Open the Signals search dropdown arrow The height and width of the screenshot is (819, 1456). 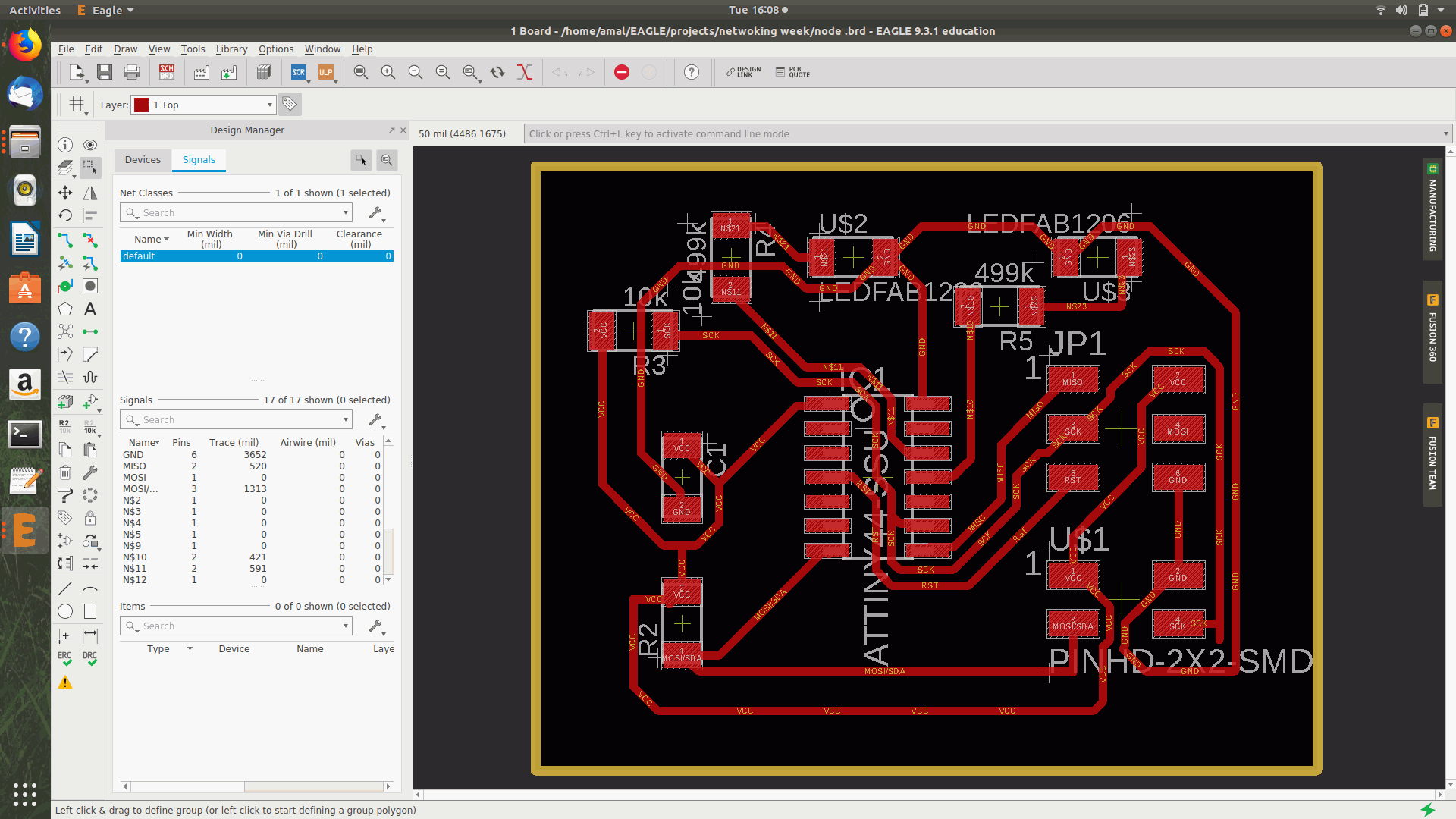[x=346, y=419]
